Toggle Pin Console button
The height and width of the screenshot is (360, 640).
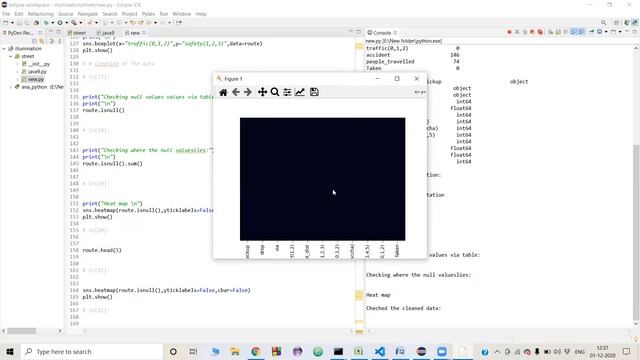591,32
